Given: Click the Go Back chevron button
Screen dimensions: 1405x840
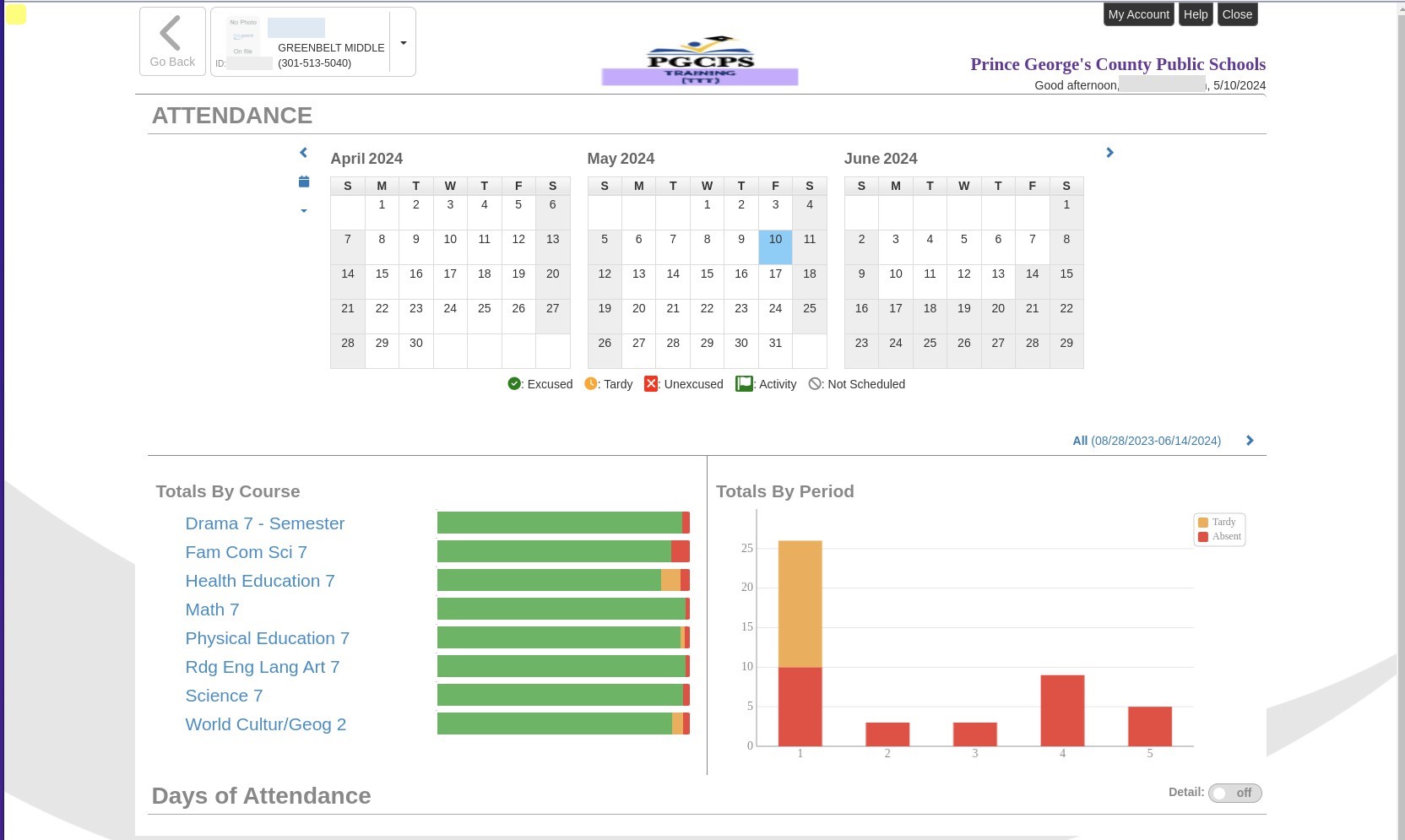Looking at the screenshot, I should coord(172,41).
